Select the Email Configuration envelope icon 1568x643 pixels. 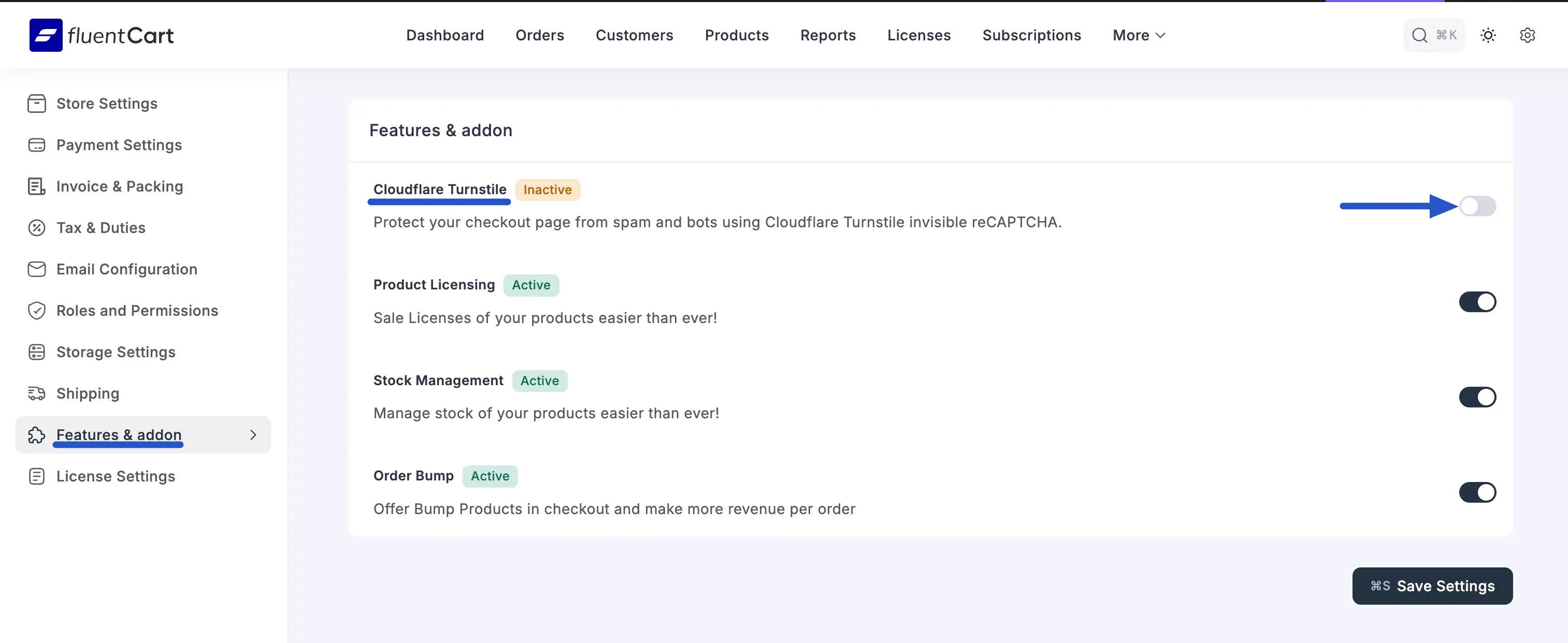[37, 269]
